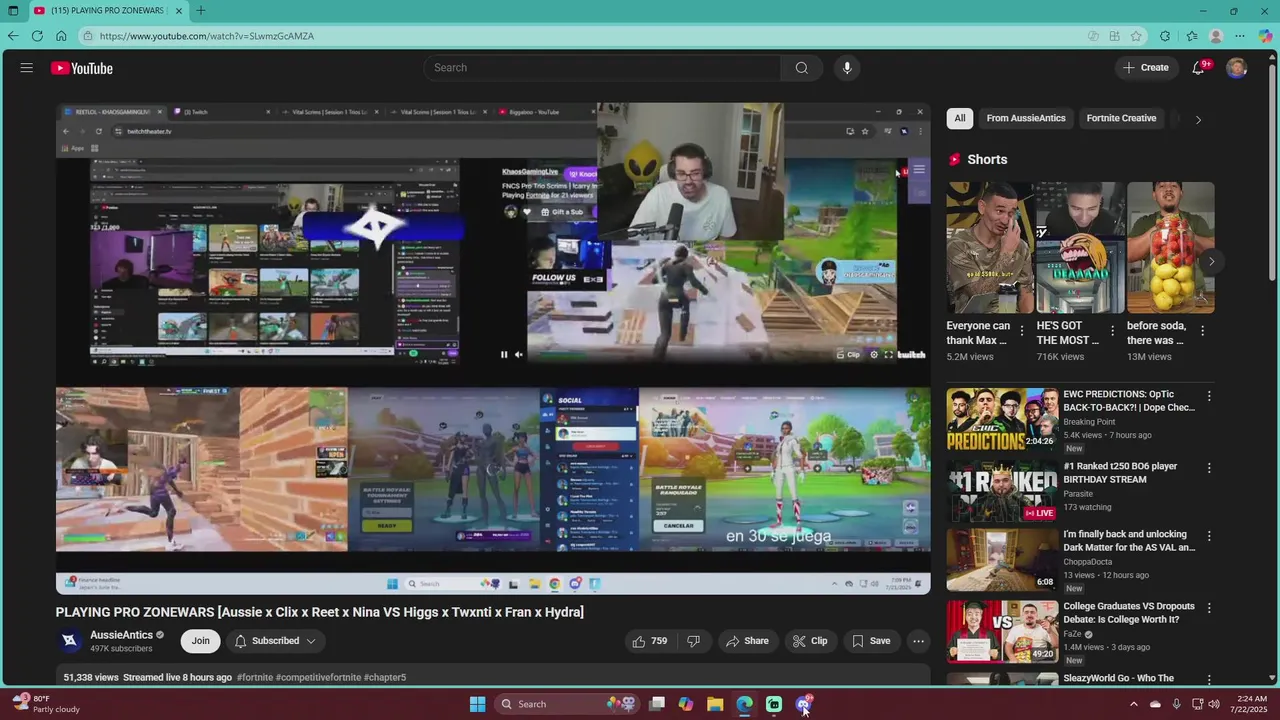Open the EWC PREDICTIONS video thumbnail
Screen dimensions: 1280x720
point(1002,419)
